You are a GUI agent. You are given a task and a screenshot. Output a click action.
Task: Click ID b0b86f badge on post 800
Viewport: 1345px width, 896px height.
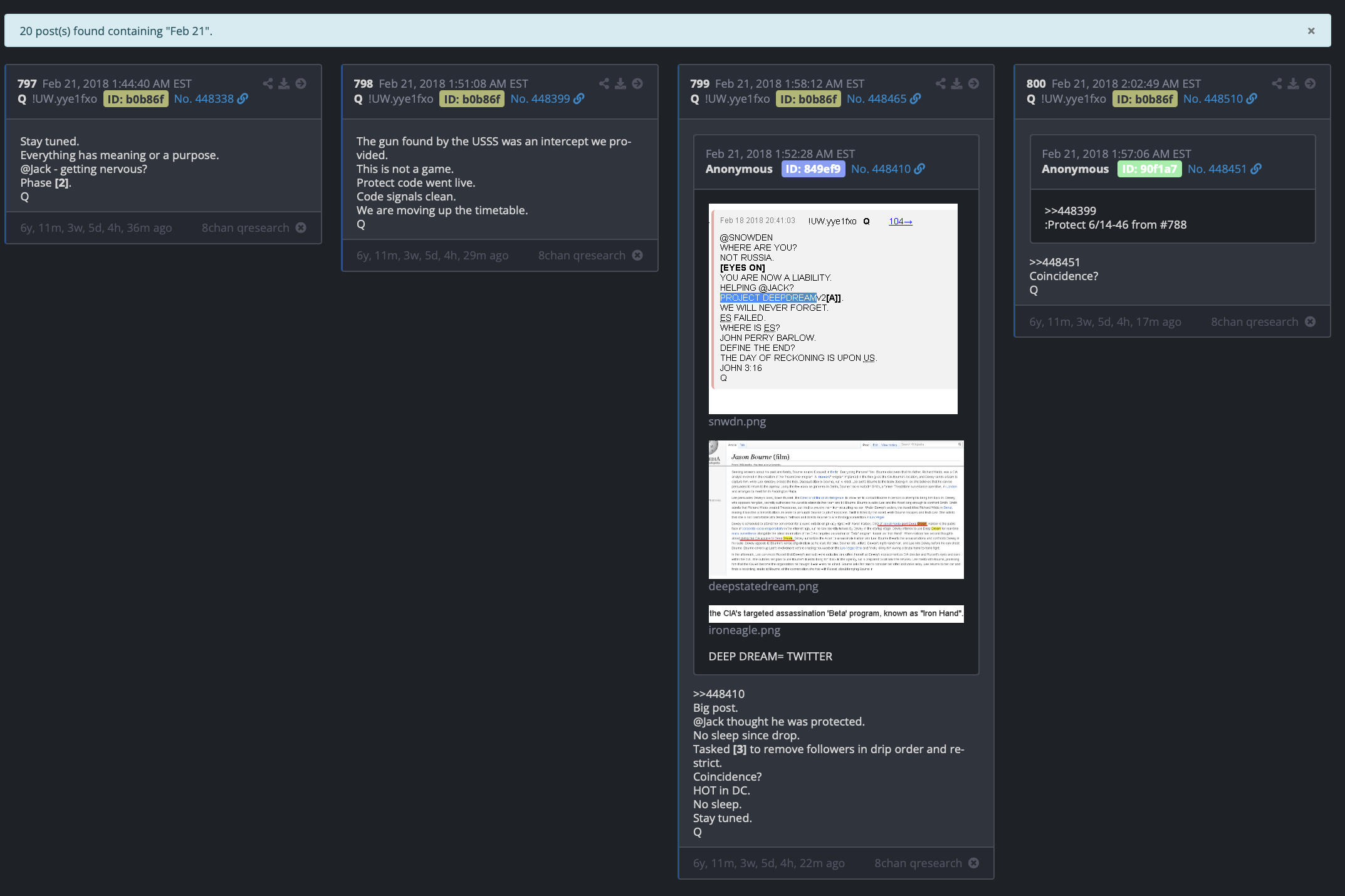tap(1145, 99)
